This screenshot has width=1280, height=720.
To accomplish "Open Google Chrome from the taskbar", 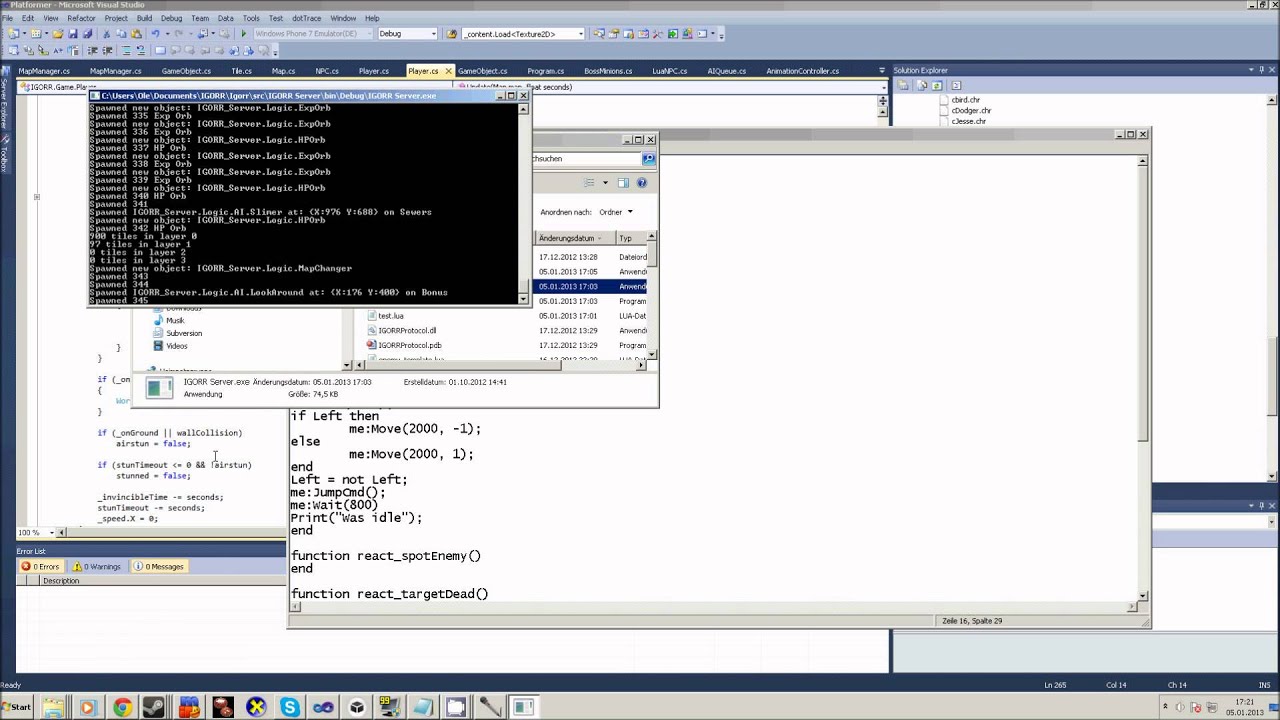I will pyautogui.click(x=121, y=708).
